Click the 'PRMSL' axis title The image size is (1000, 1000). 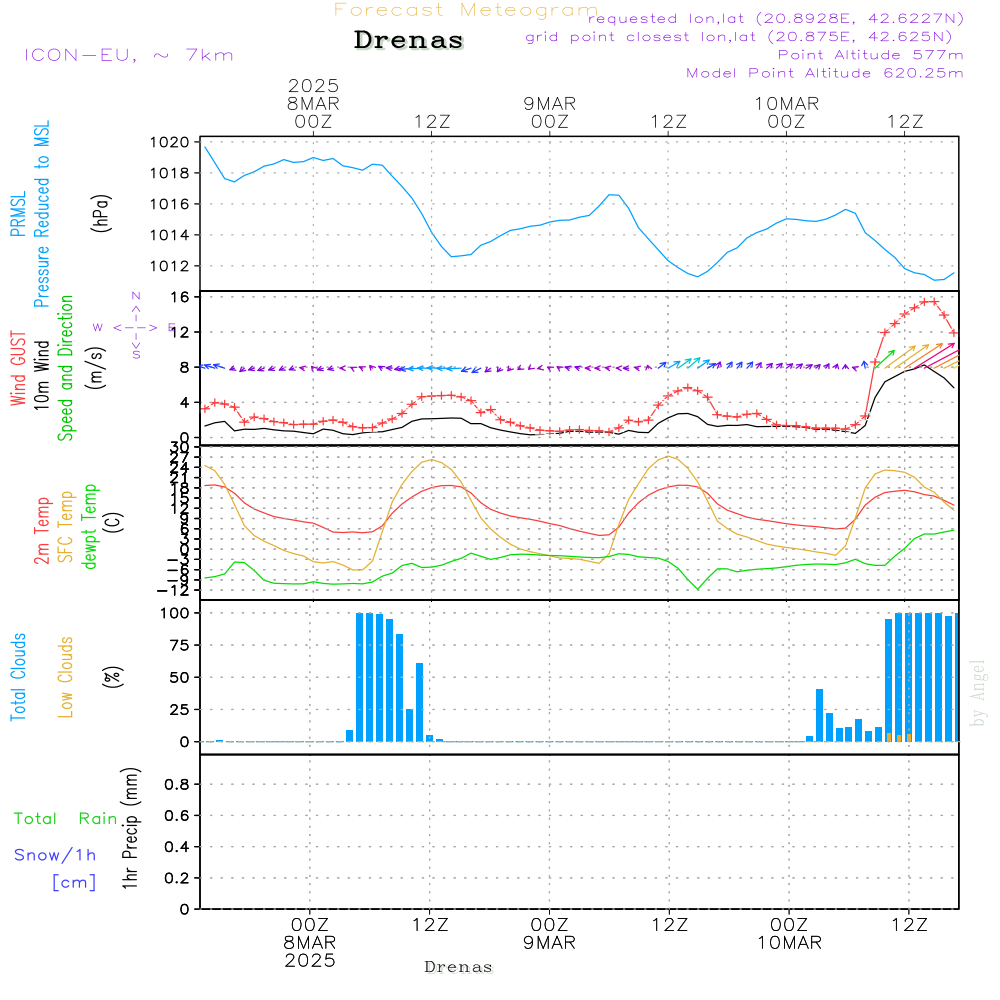point(18,214)
